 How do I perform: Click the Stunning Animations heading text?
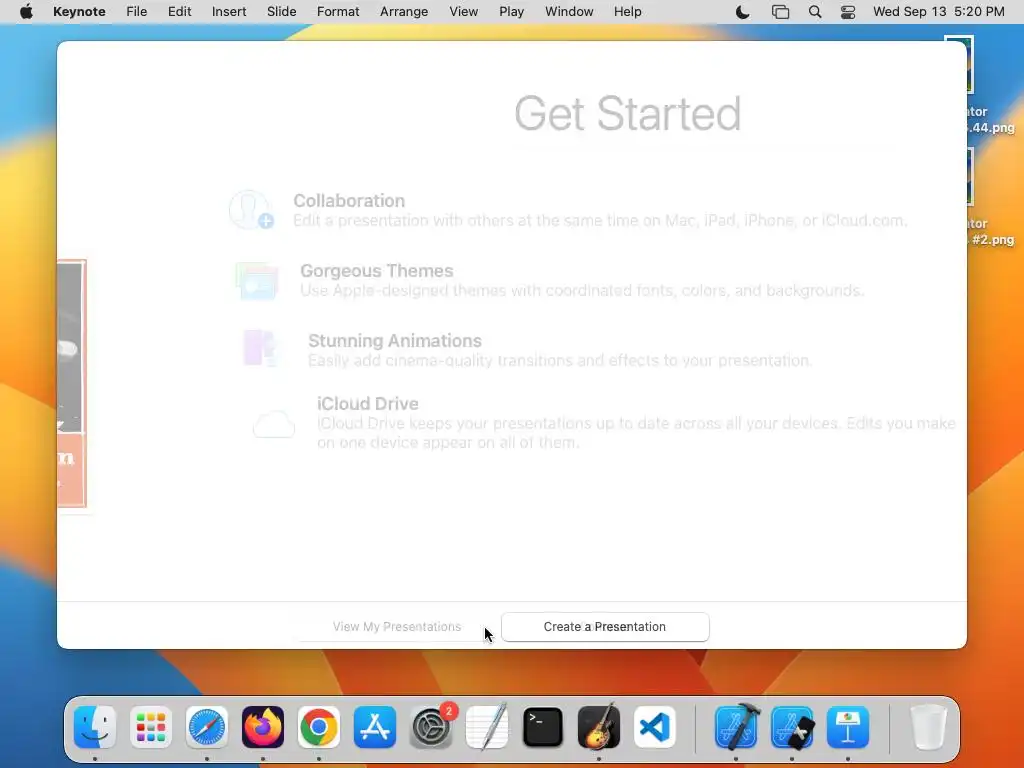(x=394, y=340)
